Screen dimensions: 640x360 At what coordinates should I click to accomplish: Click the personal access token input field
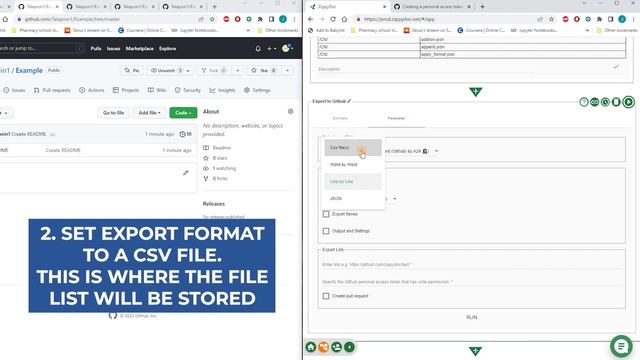[x=471, y=282]
